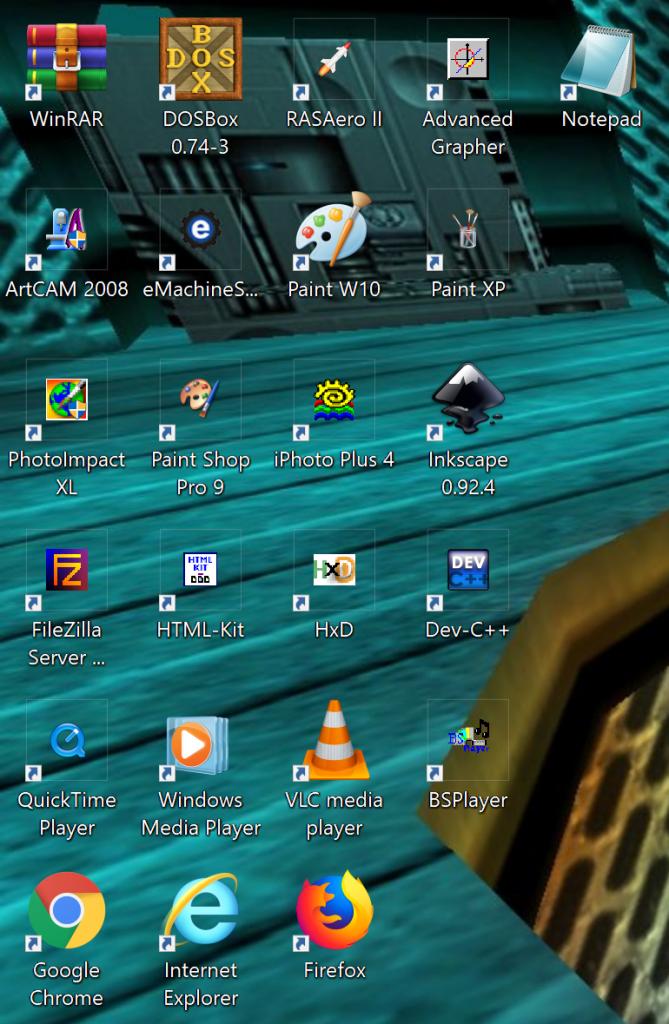Click the PhotoImpact XL shortcut icon
This screenshot has width=669, height=1024.
click(67, 400)
